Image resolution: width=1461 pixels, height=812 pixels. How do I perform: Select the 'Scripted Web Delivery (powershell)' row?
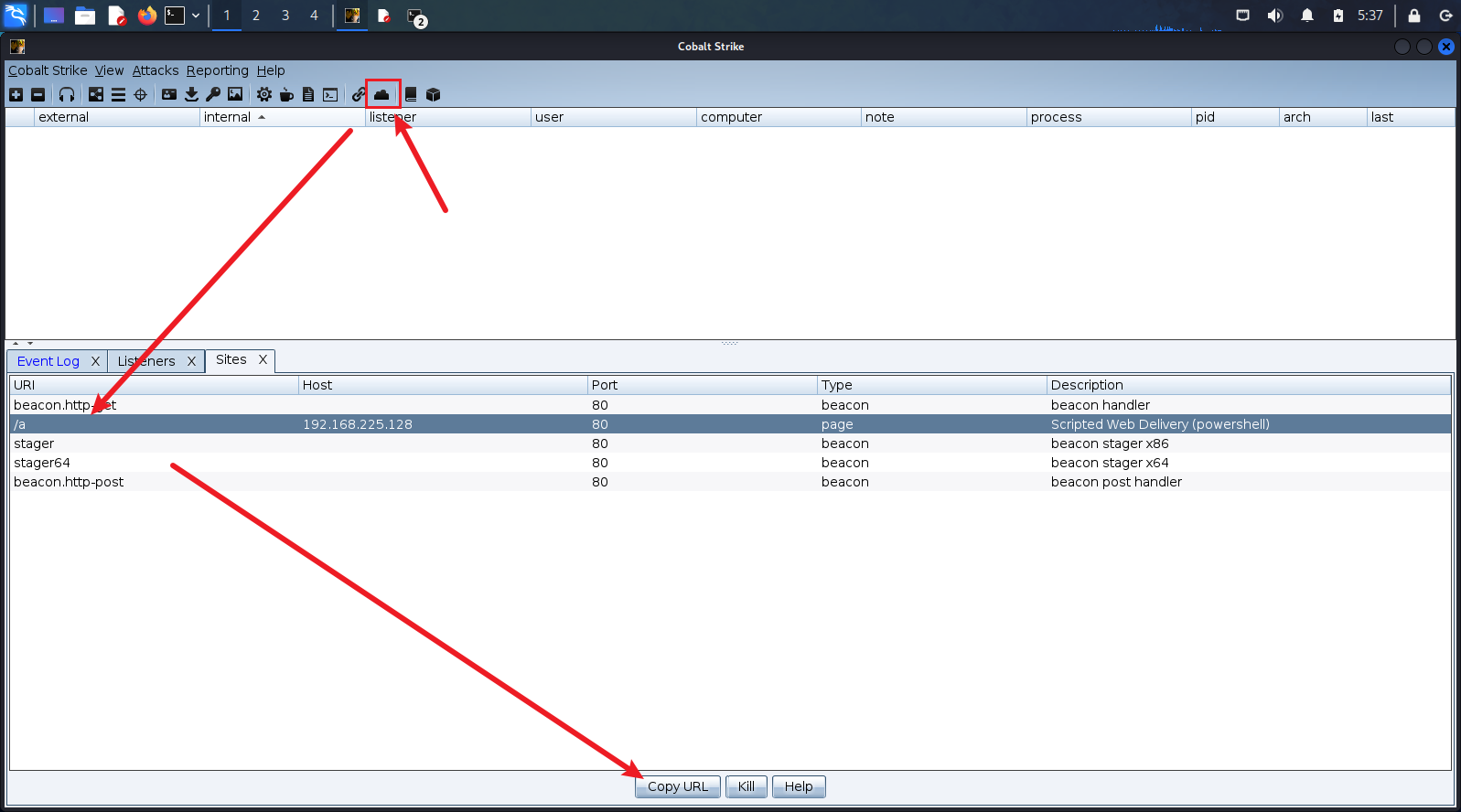coord(730,424)
